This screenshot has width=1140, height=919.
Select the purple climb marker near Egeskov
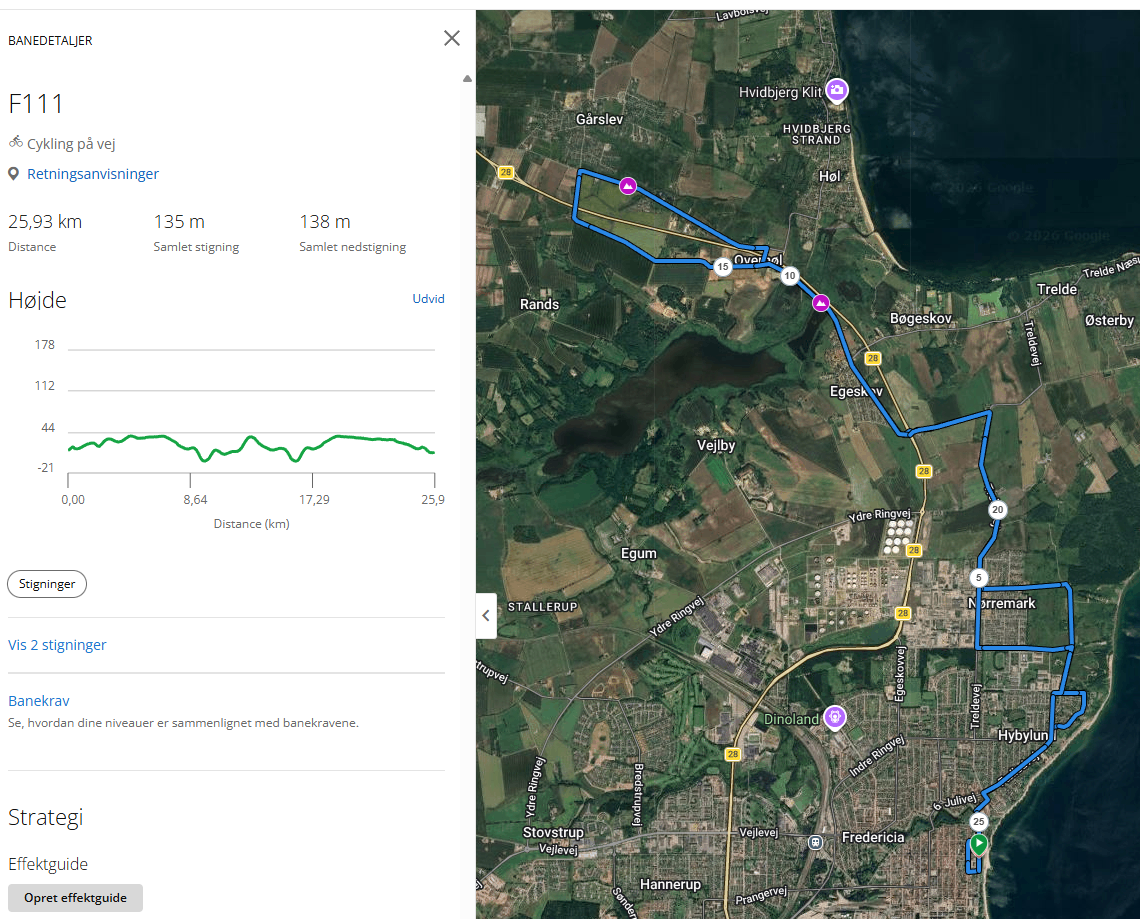tap(820, 303)
